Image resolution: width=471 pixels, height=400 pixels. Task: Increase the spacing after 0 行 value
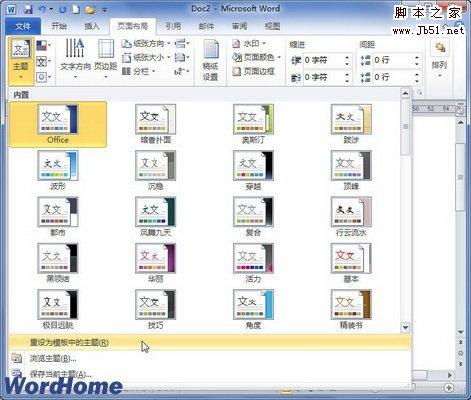pyautogui.click(x=417, y=74)
